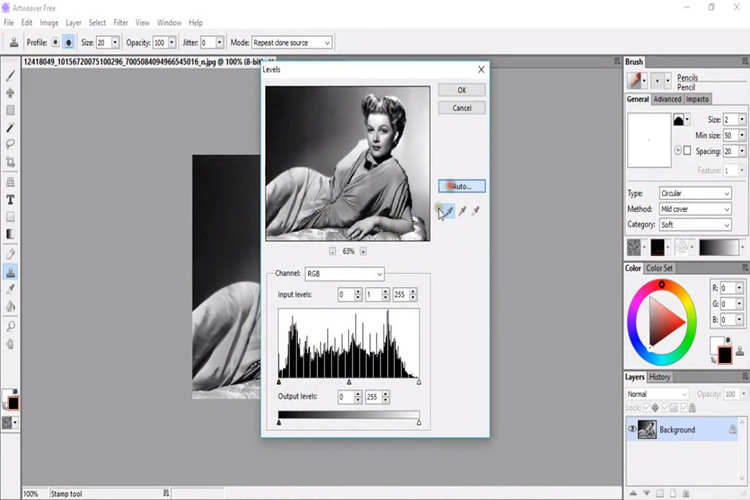Image resolution: width=750 pixels, height=500 pixels.
Task: Swap foreground and background colors in Color panel
Action: click(x=713, y=360)
